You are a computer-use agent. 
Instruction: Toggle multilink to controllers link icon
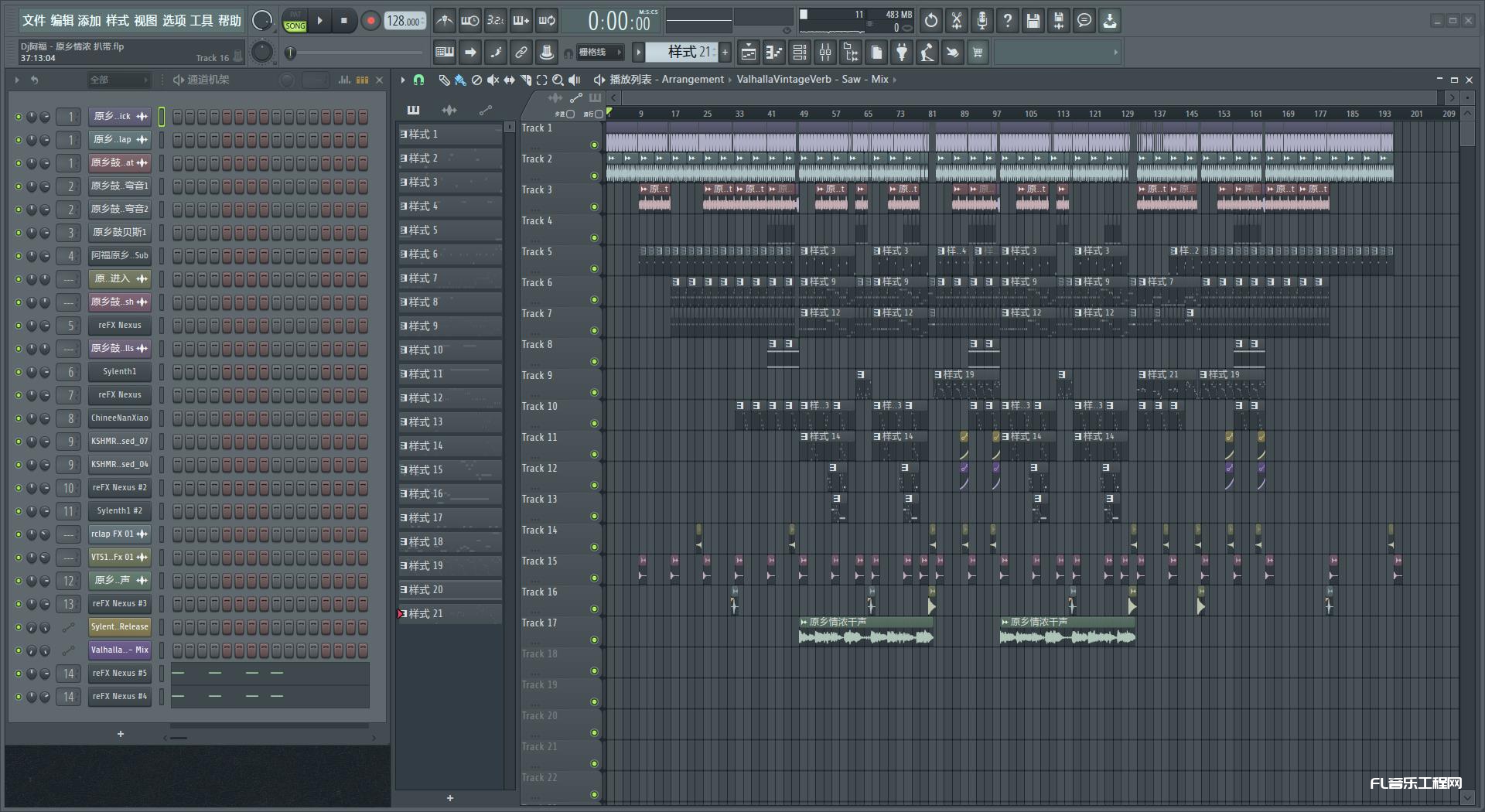pyautogui.click(x=521, y=53)
